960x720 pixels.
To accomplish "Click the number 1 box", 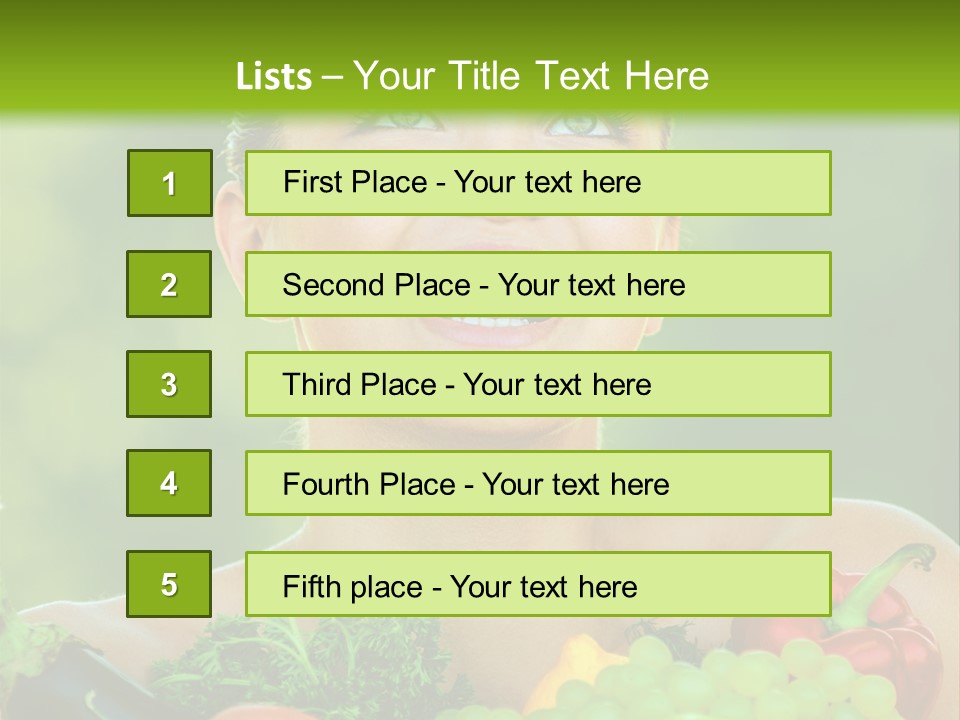I will point(170,183).
